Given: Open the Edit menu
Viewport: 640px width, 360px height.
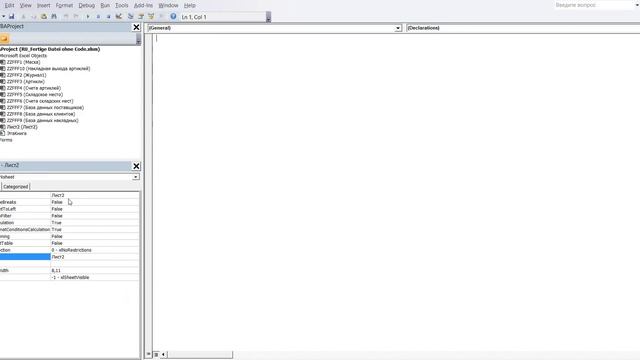Looking at the screenshot, I should 9,5.
